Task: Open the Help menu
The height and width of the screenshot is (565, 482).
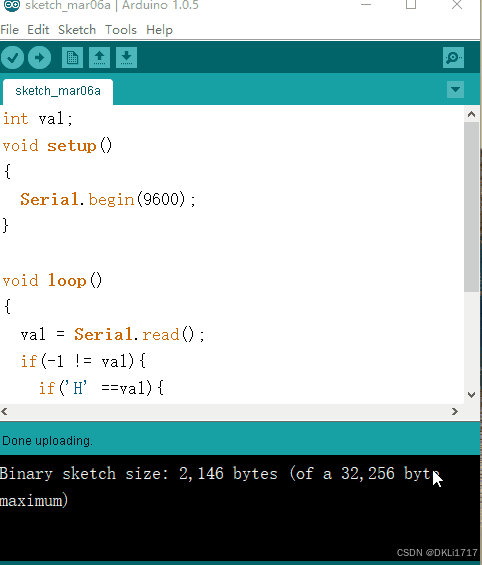Action: [x=160, y=30]
